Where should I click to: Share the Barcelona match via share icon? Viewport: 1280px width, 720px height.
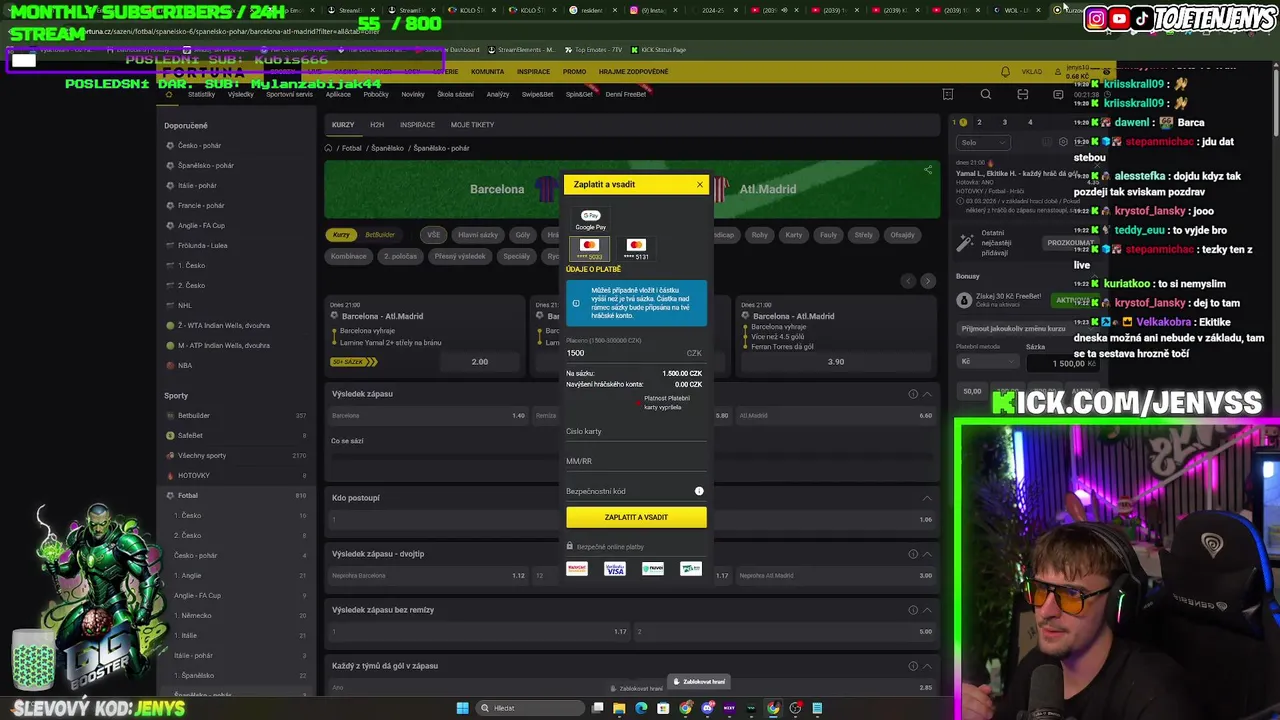[x=928, y=170]
